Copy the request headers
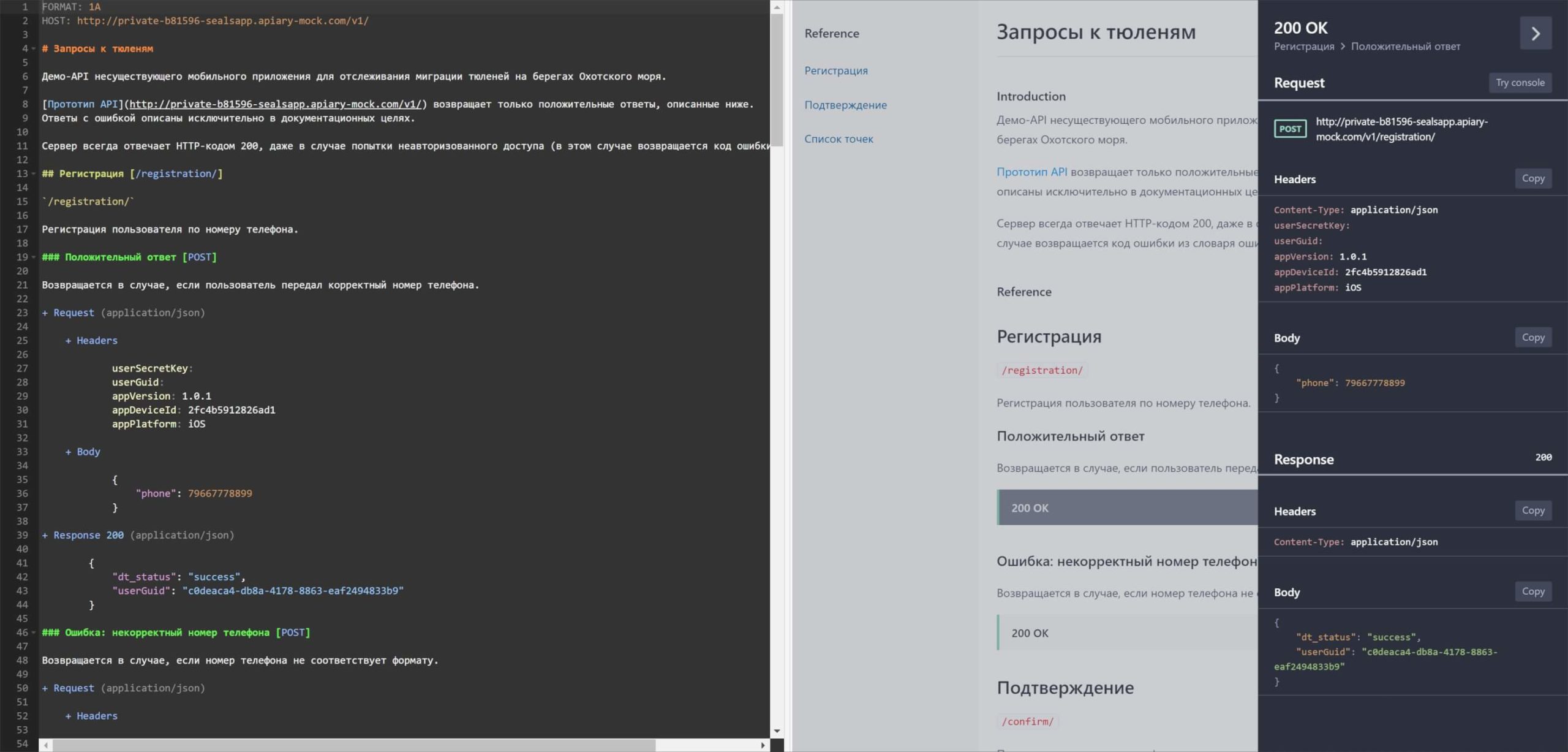1568x752 pixels. [x=1533, y=178]
